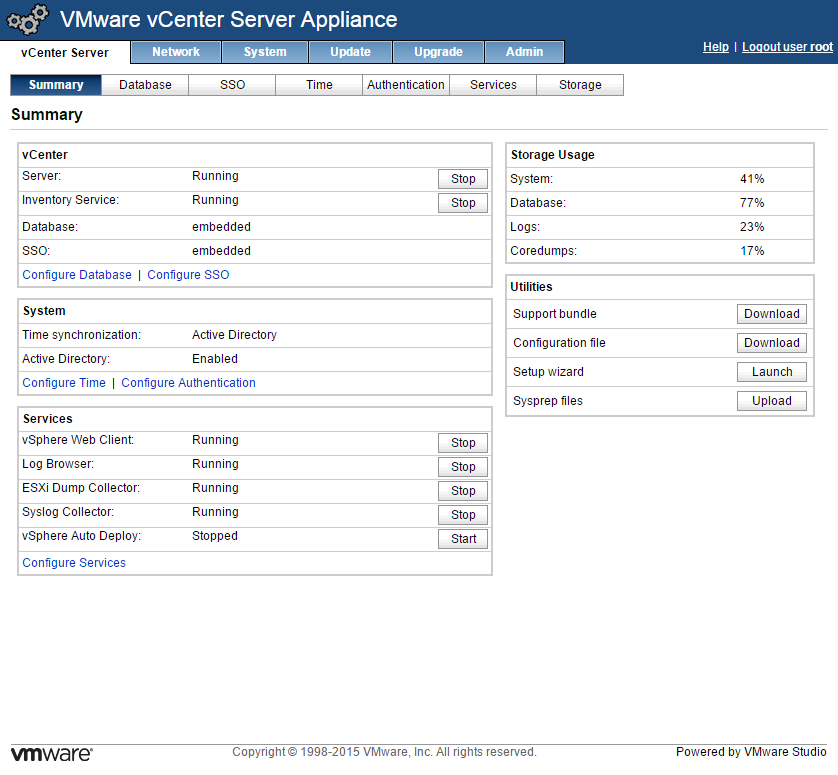Open the Configure SSO link
The image size is (838, 775).
pos(188,275)
